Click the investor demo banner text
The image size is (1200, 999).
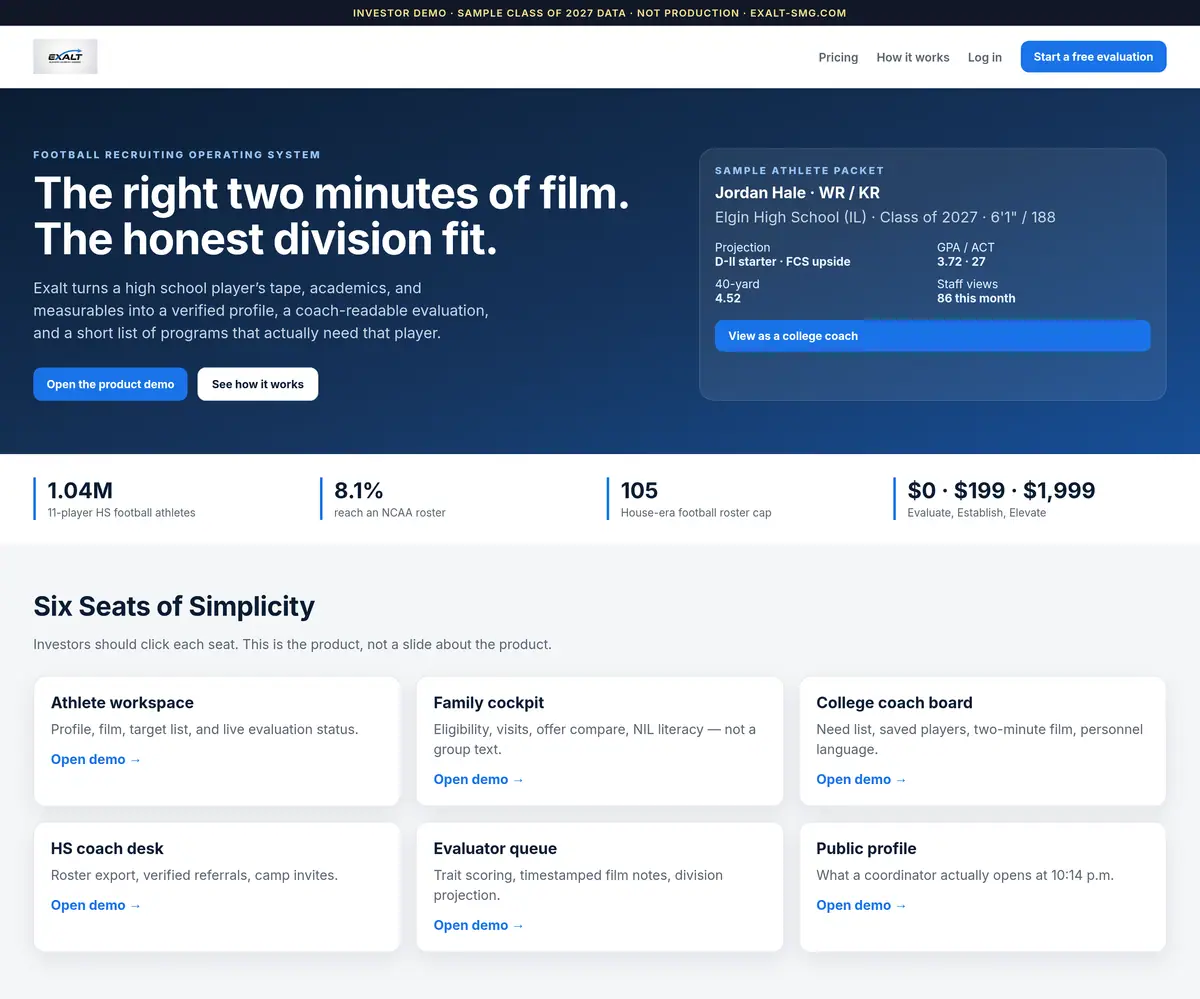click(x=600, y=13)
